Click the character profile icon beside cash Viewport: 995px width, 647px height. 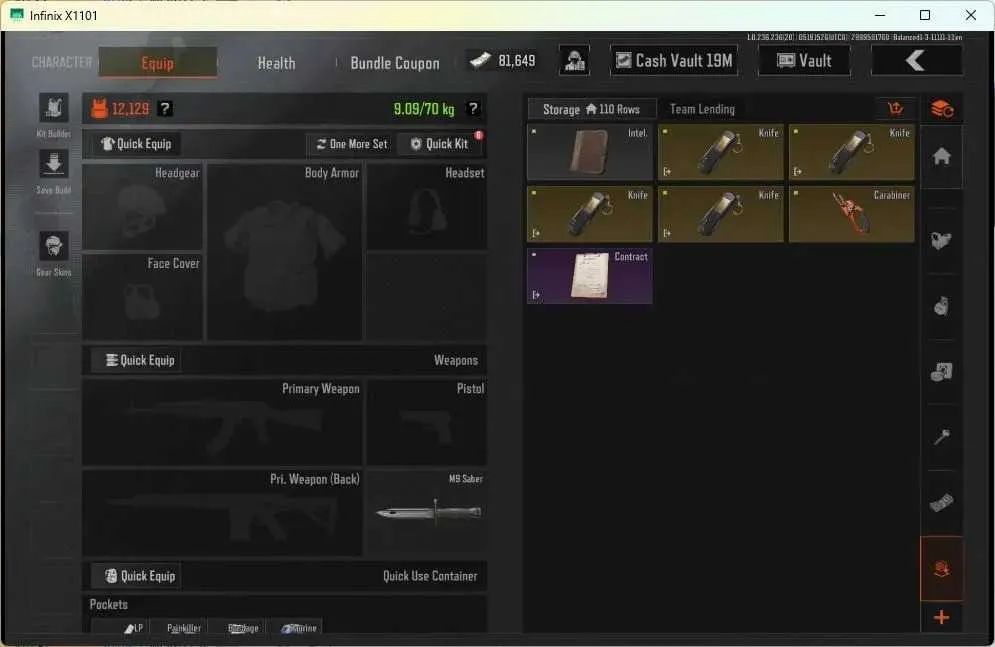coord(574,62)
